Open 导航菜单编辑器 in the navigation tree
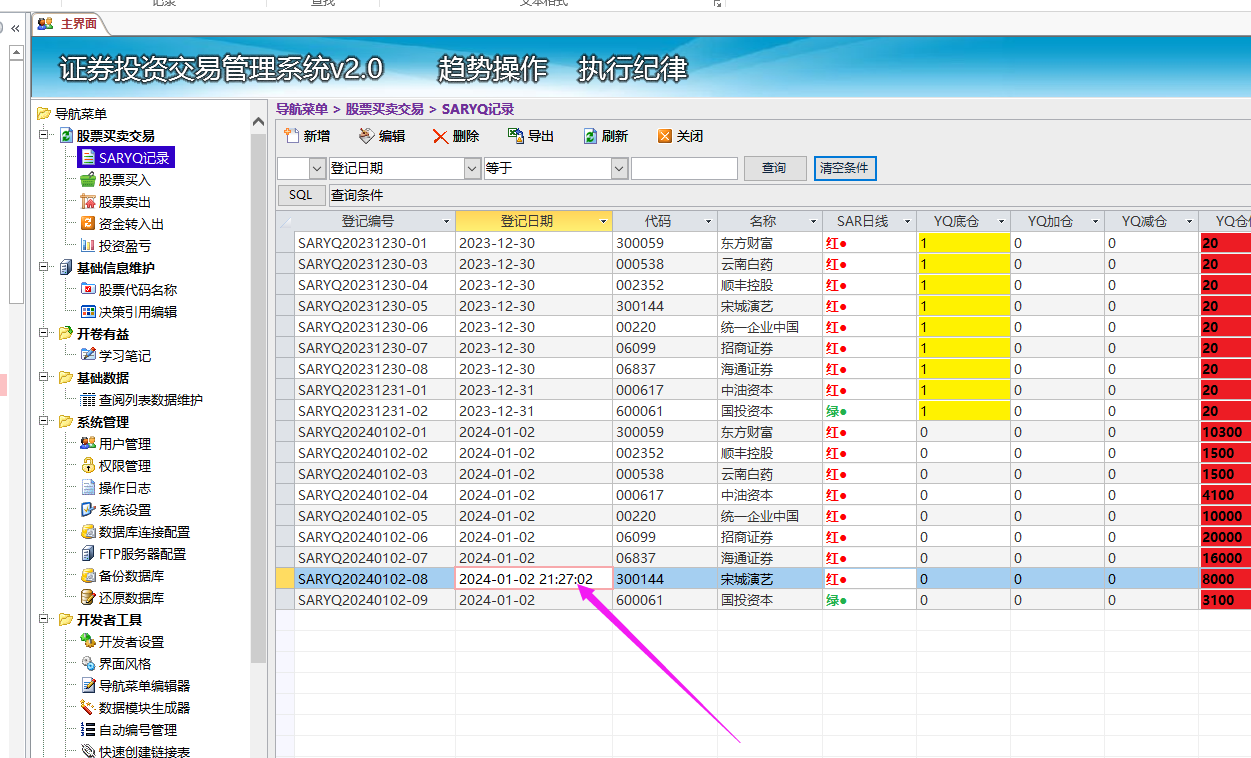The image size is (1251, 758). click(x=144, y=686)
